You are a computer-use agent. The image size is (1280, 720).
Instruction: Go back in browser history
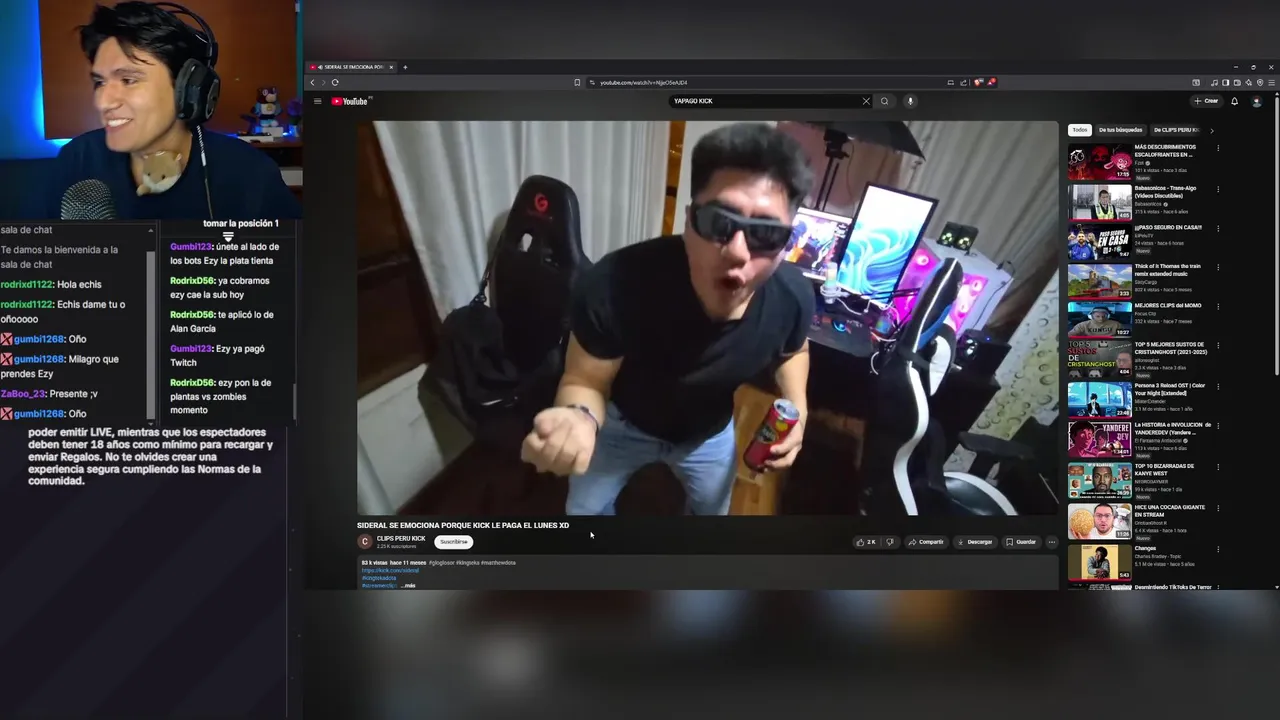tap(312, 82)
